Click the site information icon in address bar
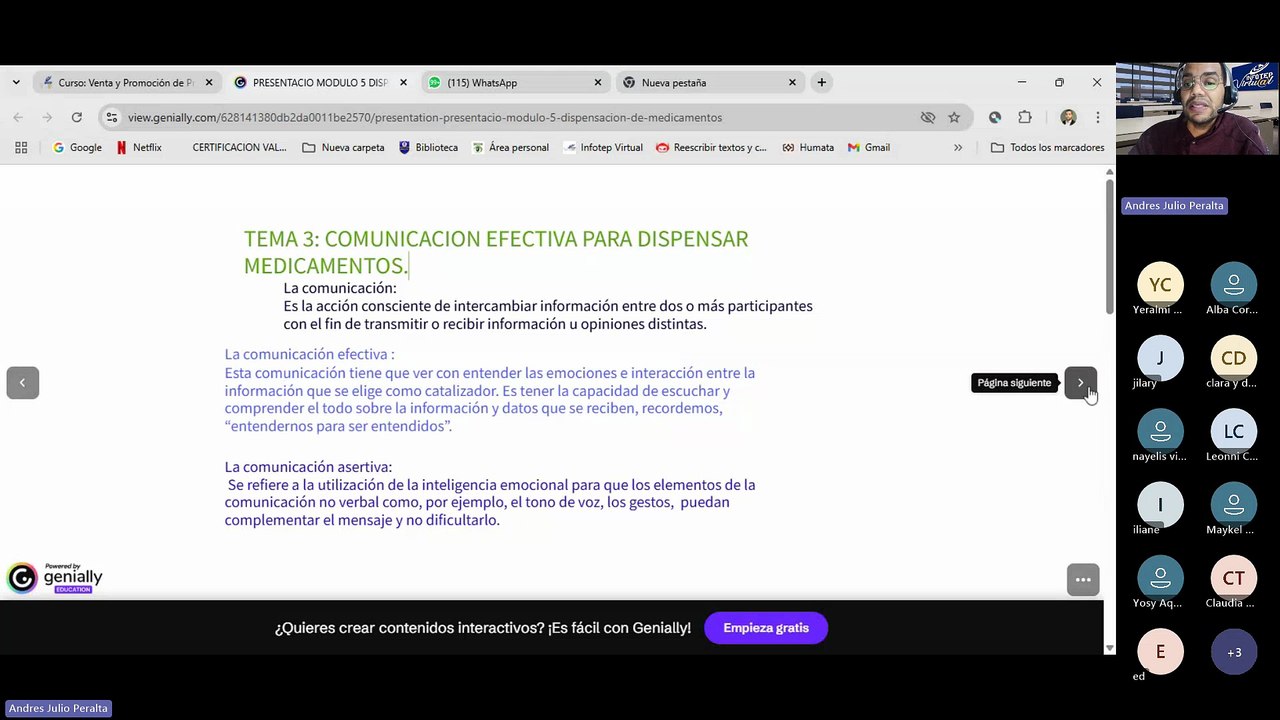This screenshot has width=1280, height=720. coord(112,117)
